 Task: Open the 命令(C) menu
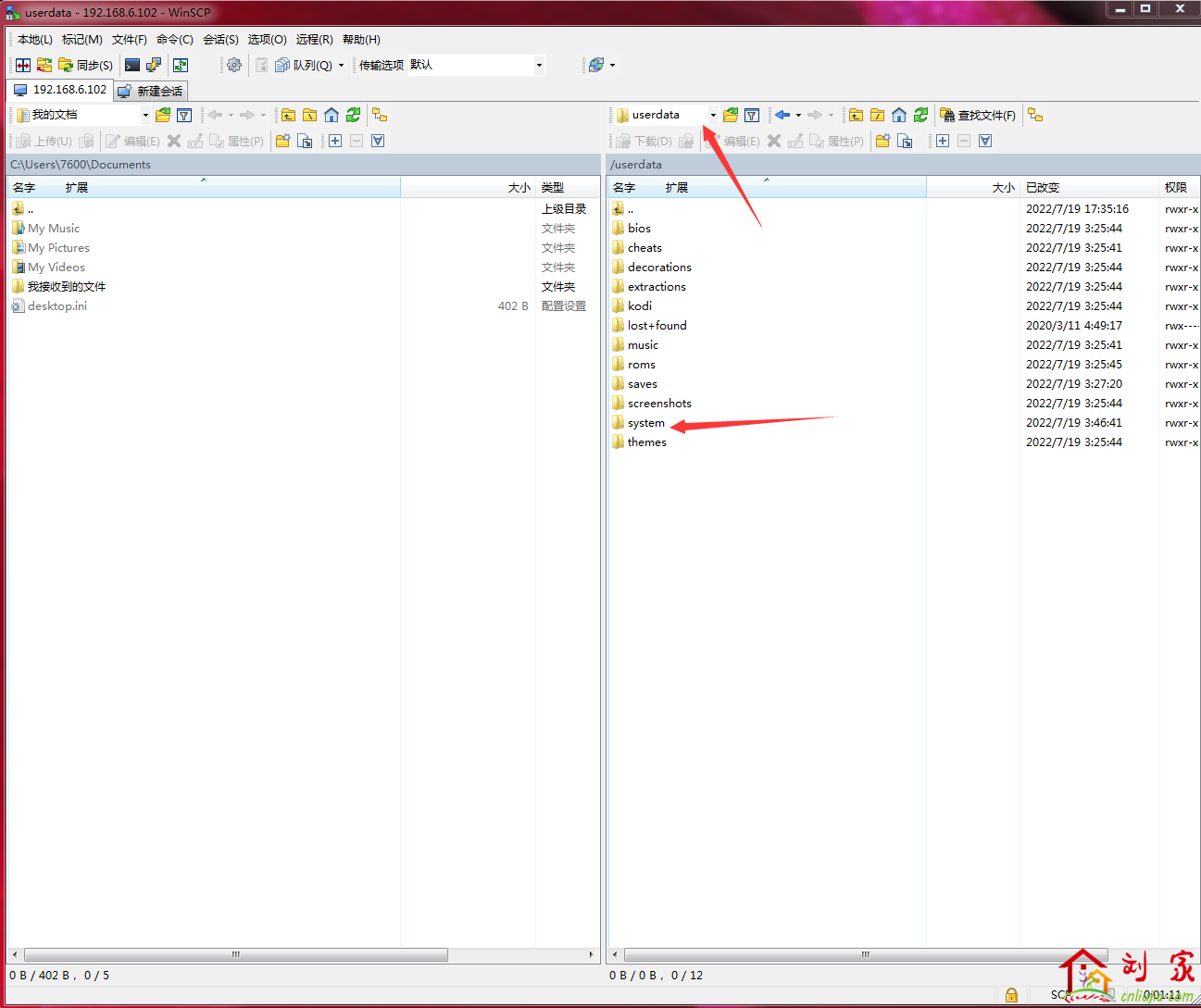[x=174, y=40]
